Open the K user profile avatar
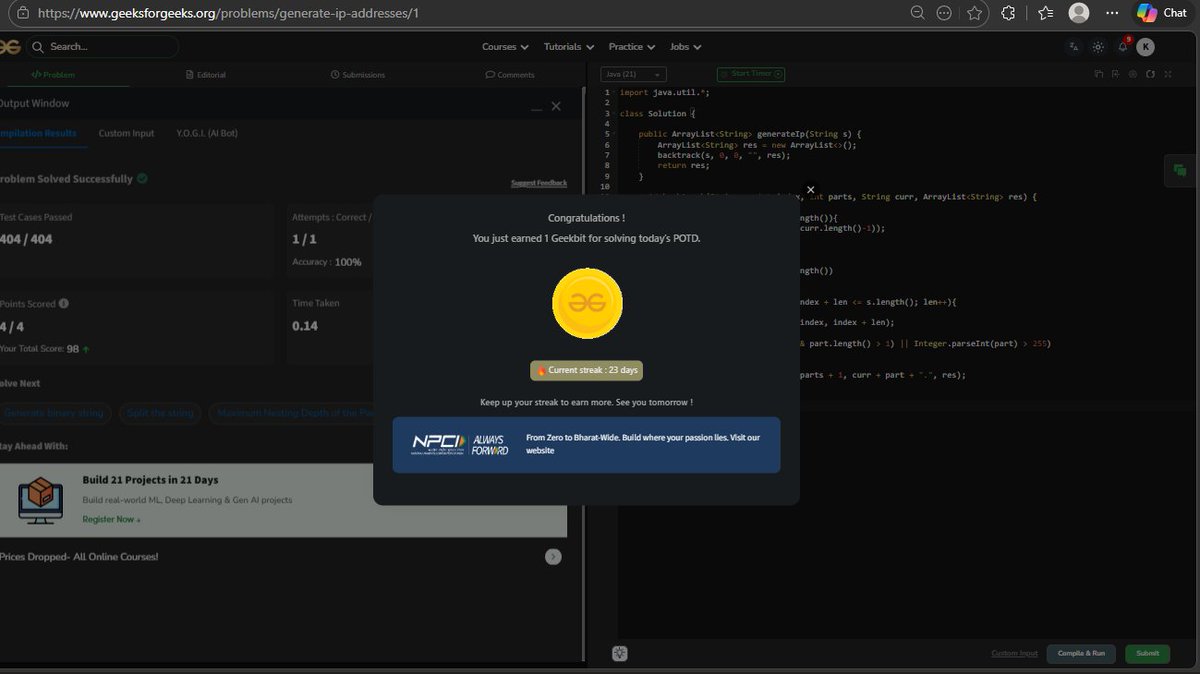The image size is (1200, 674). (x=1146, y=47)
